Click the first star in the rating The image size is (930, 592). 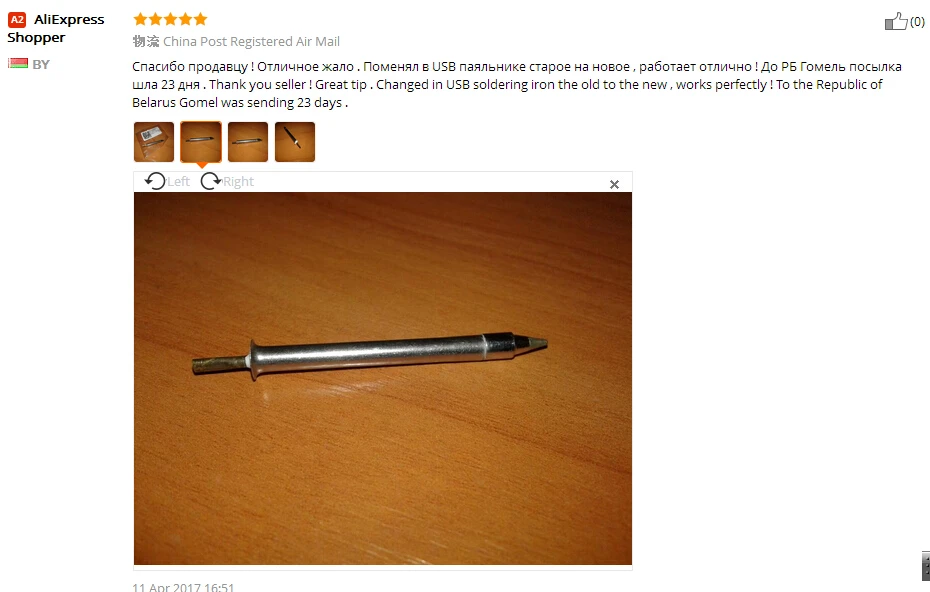tap(140, 20)
